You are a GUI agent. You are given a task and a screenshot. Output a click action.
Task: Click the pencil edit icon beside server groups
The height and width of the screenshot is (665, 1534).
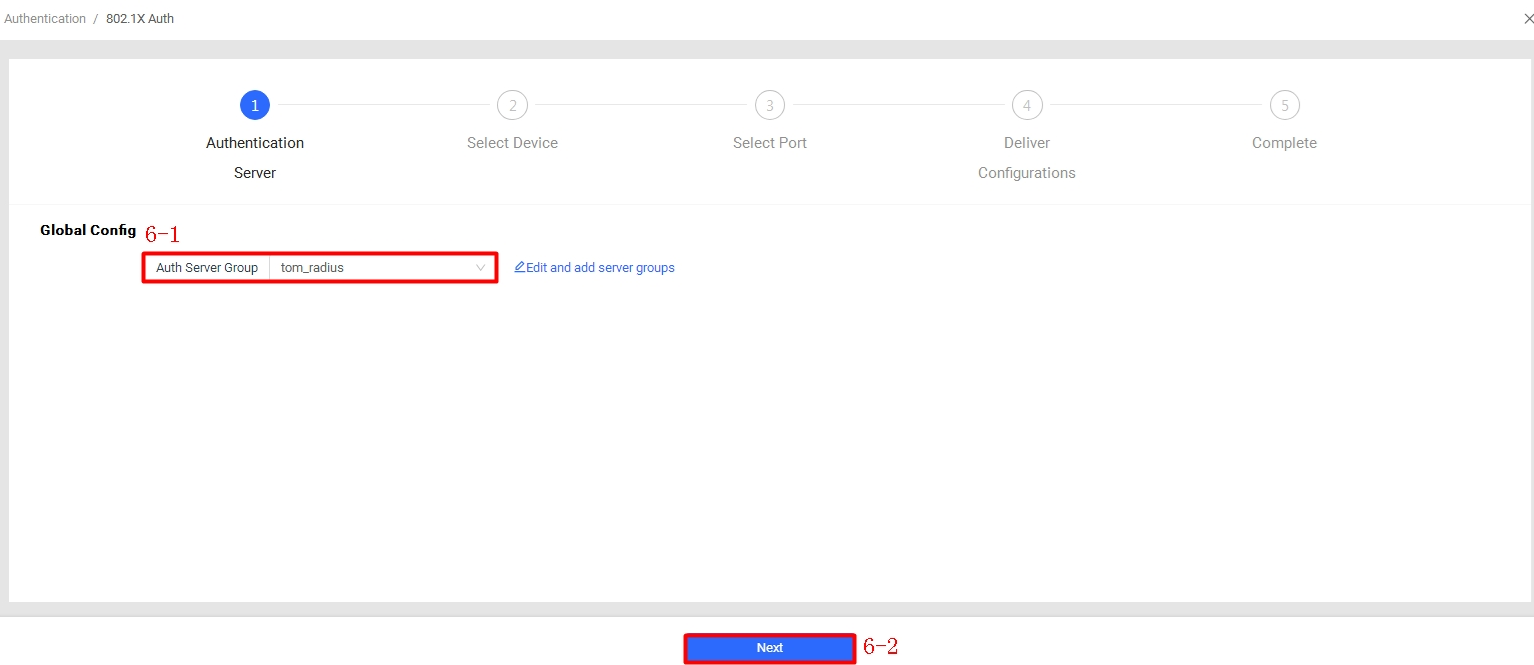click(x=519, y=268)
